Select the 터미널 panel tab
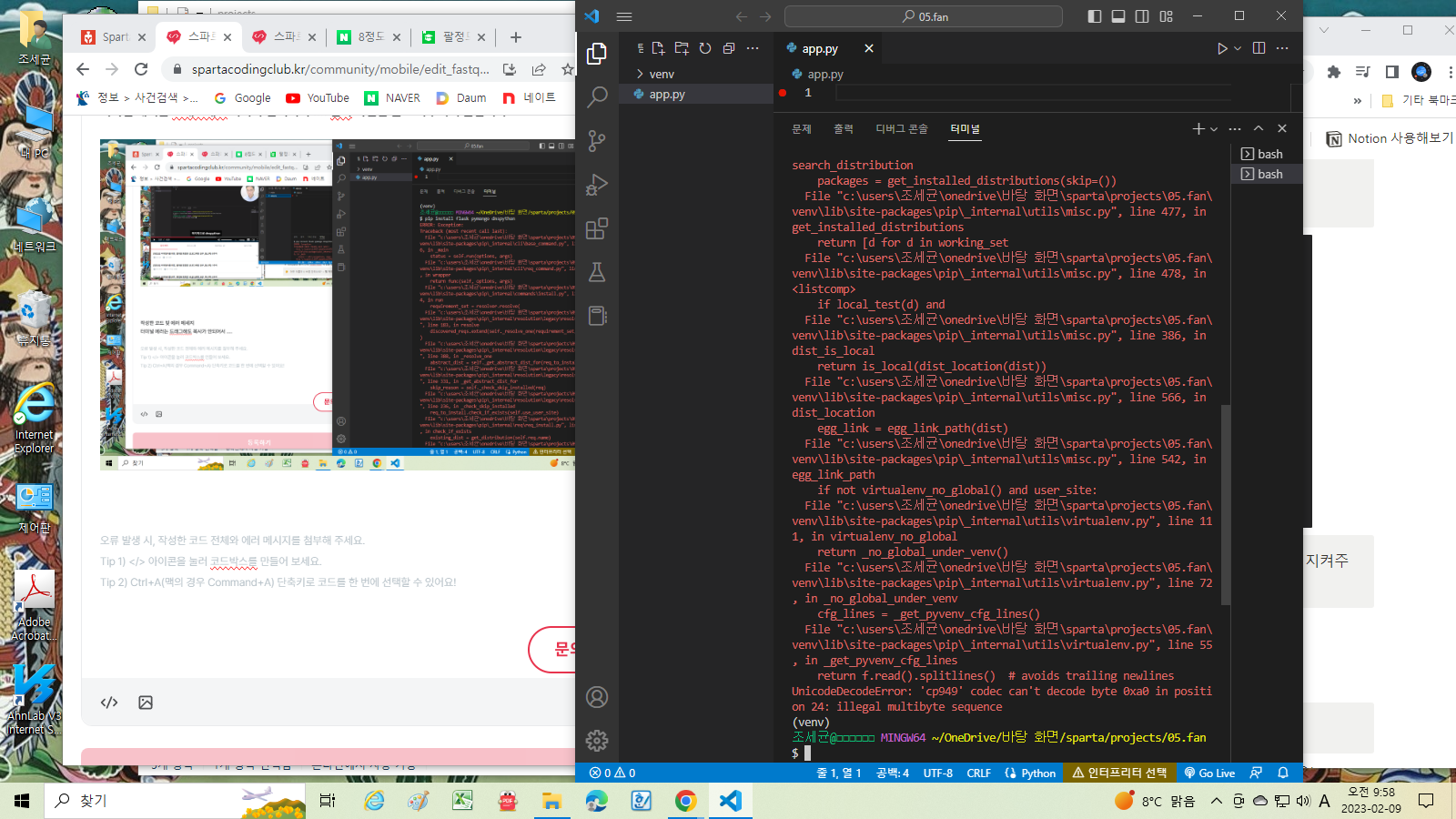 pyautogui.click(x=966, y=129)
